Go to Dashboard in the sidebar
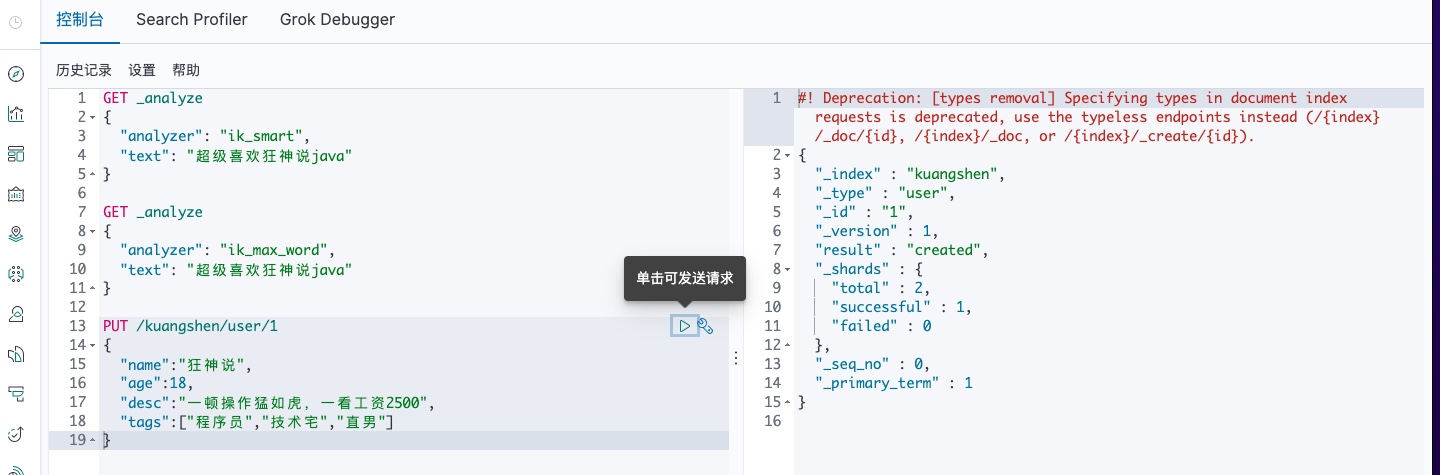This screenshot has width=1440, height=475. pos(16,154)
